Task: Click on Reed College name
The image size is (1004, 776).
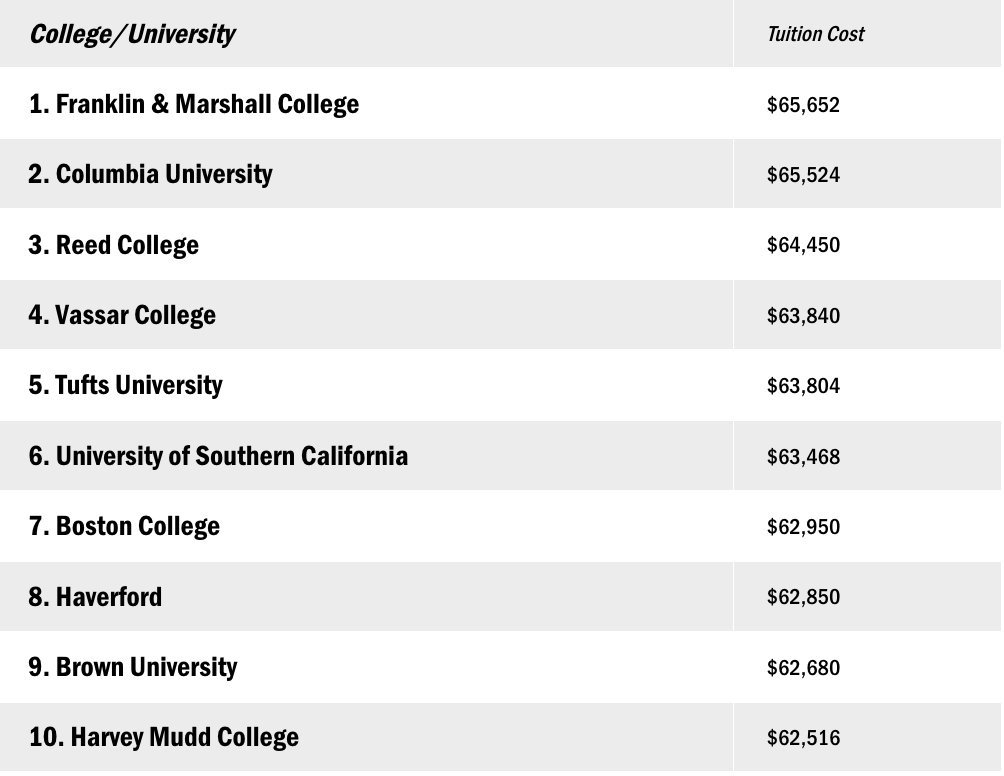Action: coord(114,245)
